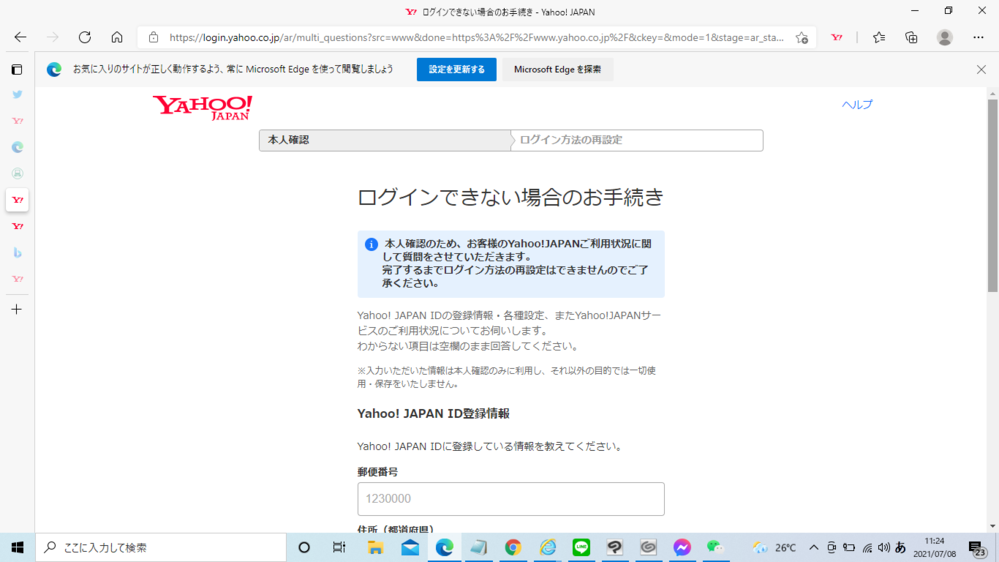Switch to the Twitter vertical tab
999x562 pixels.
17,94
